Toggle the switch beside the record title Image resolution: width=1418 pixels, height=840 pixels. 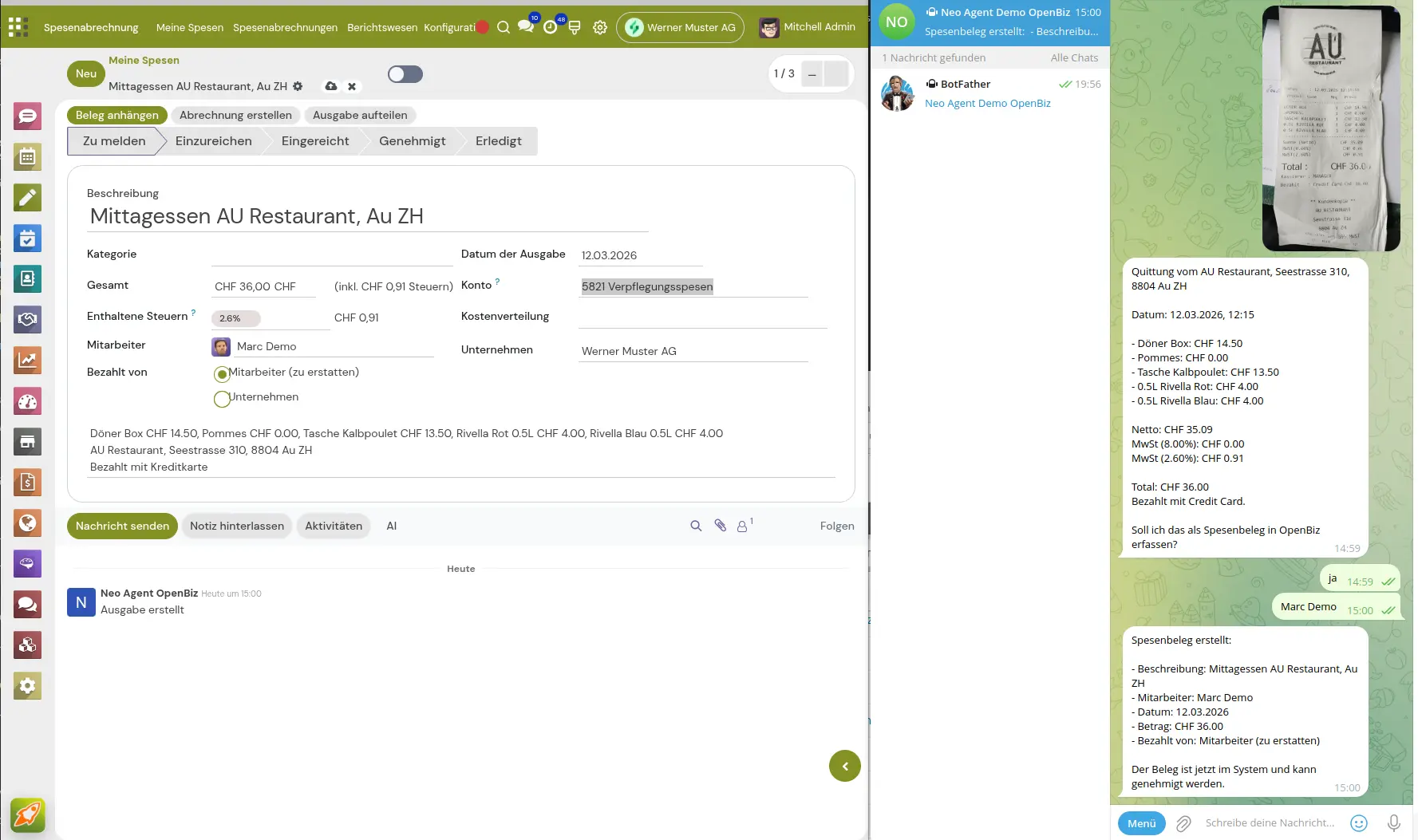(405, 74)
